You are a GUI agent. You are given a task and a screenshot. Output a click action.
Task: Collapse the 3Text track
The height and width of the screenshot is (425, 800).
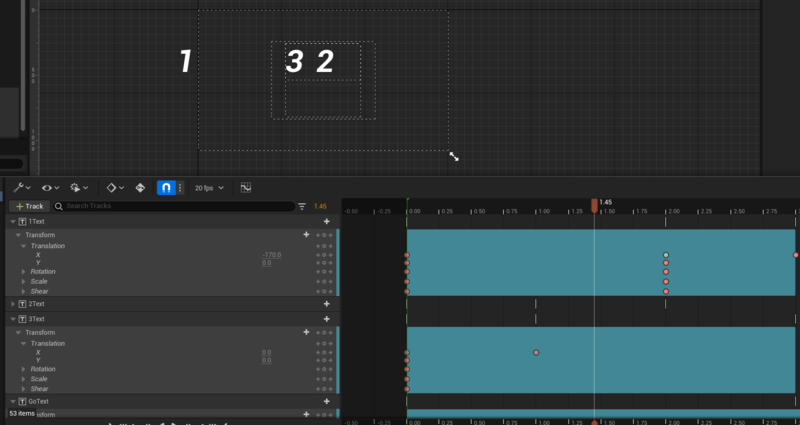click(x=13, y=319)
